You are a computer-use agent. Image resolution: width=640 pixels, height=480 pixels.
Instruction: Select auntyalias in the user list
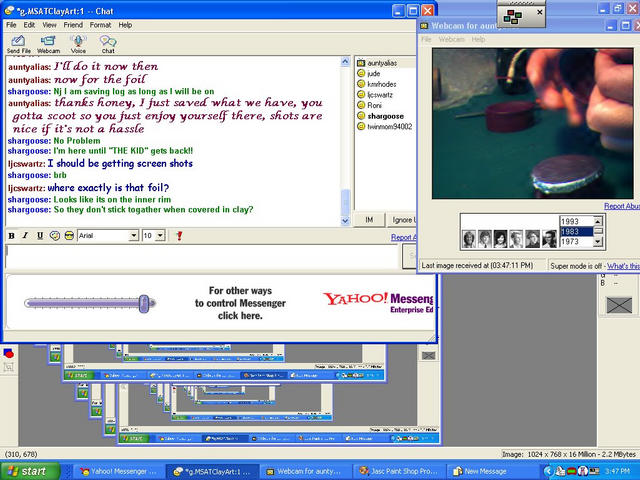(x=382, y=63)
